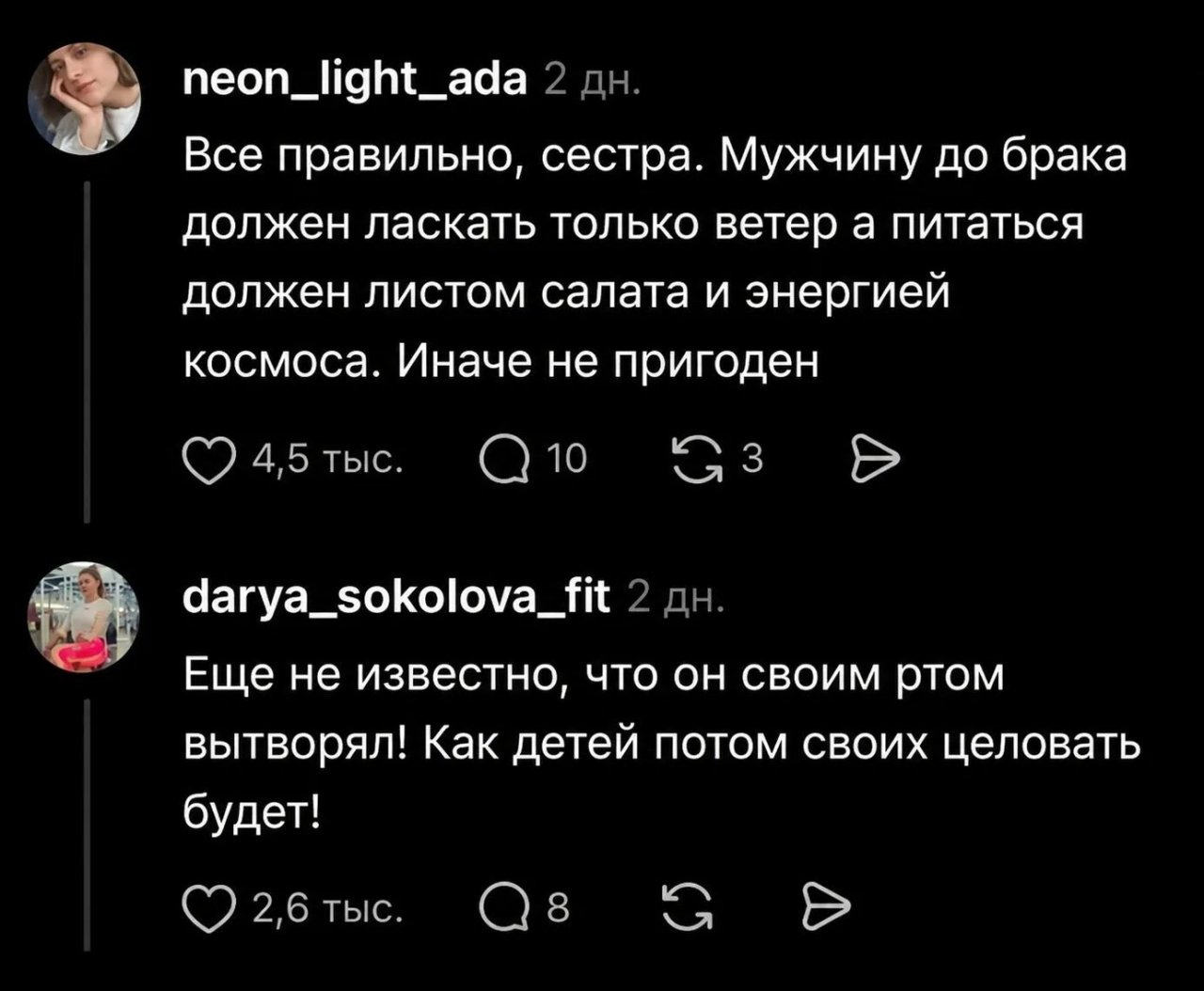The image size is (1204, 991).
Task: Click the repost count 3
Action: [752, 460]
